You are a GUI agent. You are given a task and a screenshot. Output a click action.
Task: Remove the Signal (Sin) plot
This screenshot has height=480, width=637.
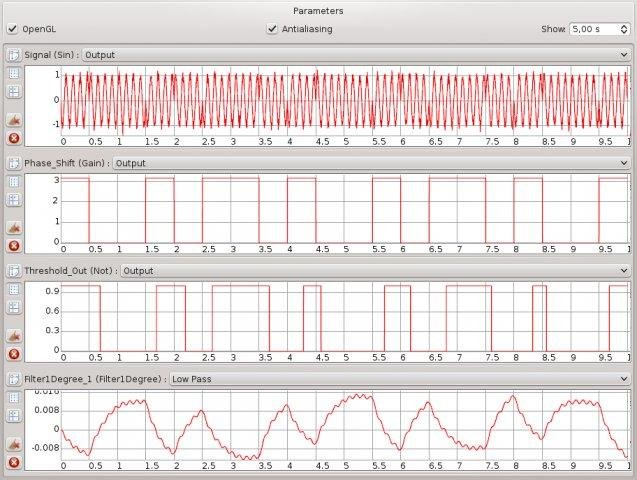coord(14,138)
